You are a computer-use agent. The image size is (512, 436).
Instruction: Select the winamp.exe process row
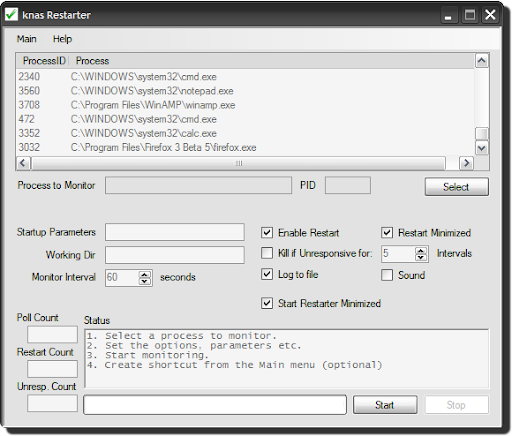click(245, 105)
